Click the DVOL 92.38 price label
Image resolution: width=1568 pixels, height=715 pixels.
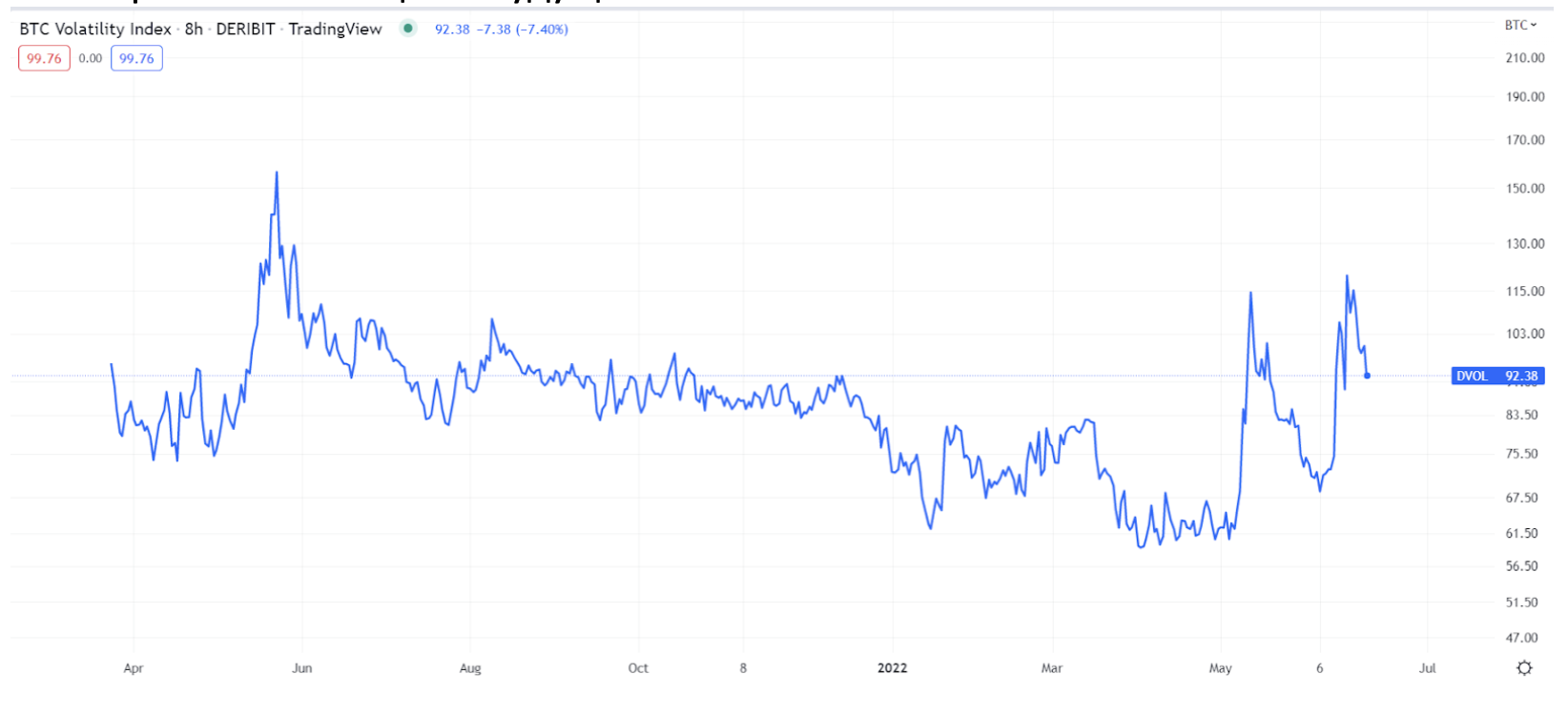point(1496,376)
